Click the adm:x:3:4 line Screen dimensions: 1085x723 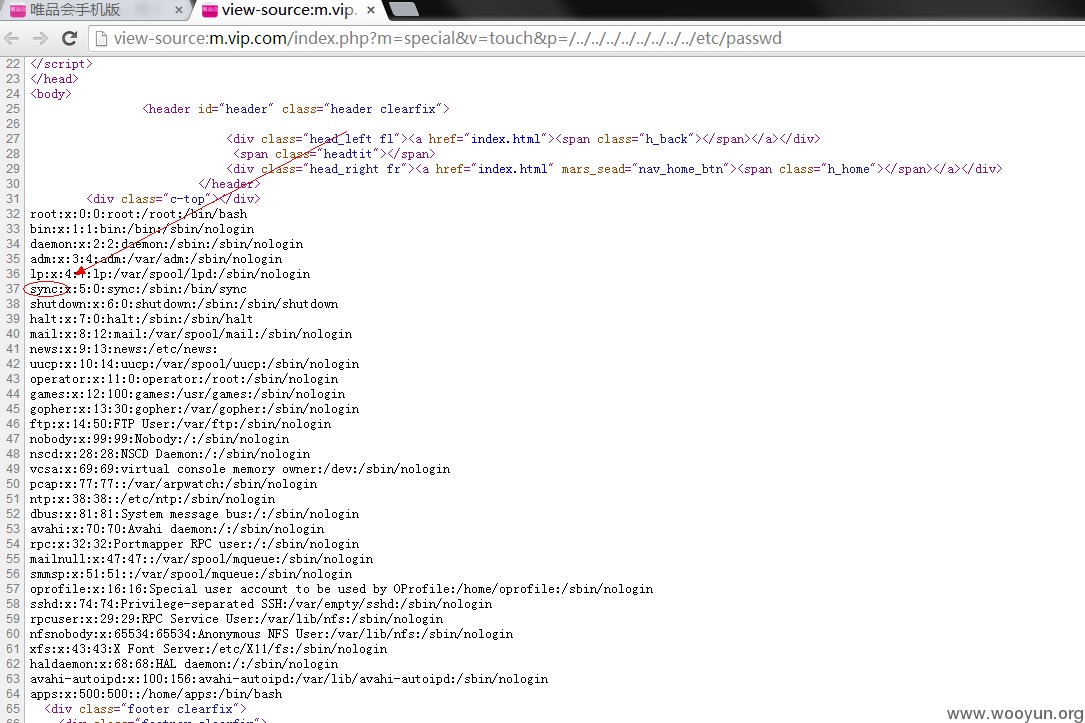tap(156, 259)
